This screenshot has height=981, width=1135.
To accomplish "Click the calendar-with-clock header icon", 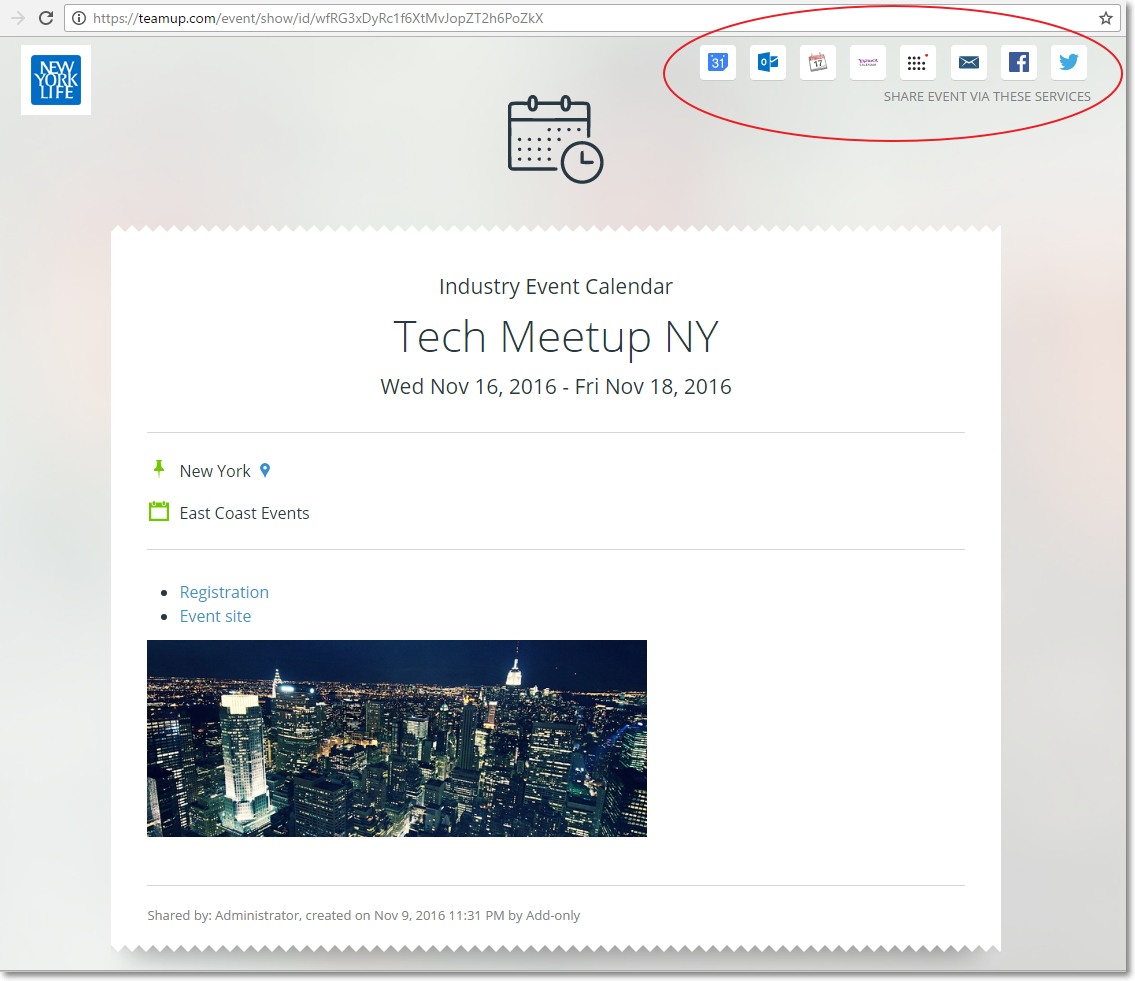I will tap(555, 139).
